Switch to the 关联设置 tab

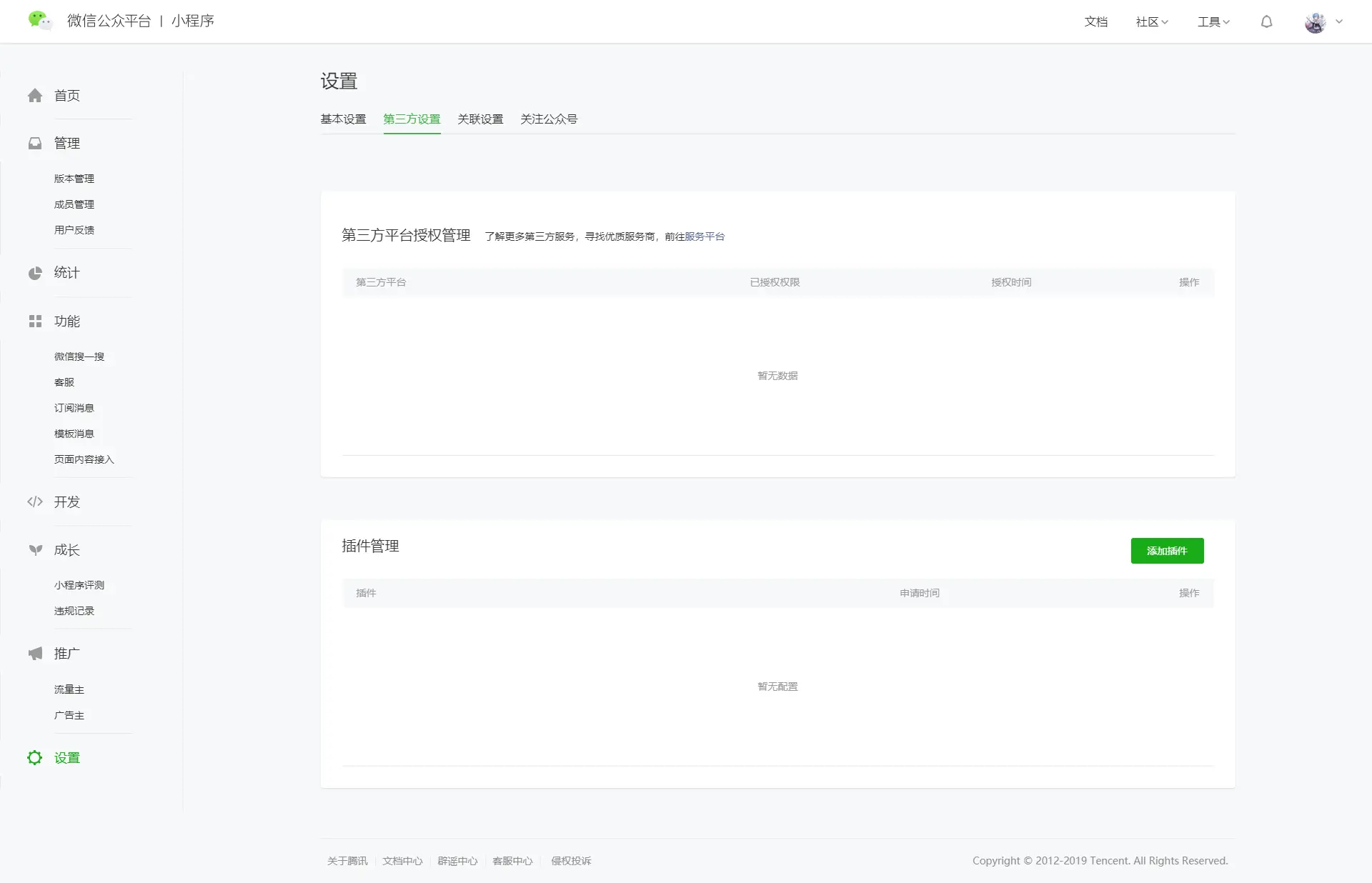pos(480,119)
